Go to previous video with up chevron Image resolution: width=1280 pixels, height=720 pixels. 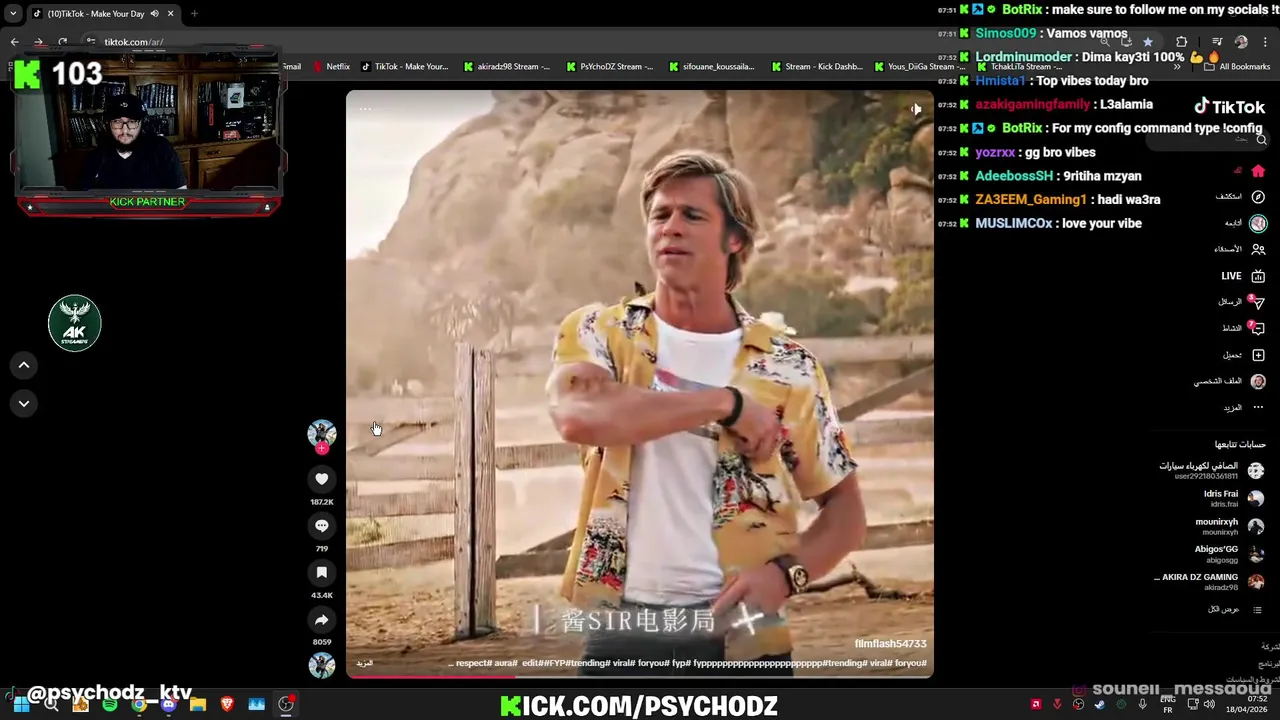coord(24,365)
